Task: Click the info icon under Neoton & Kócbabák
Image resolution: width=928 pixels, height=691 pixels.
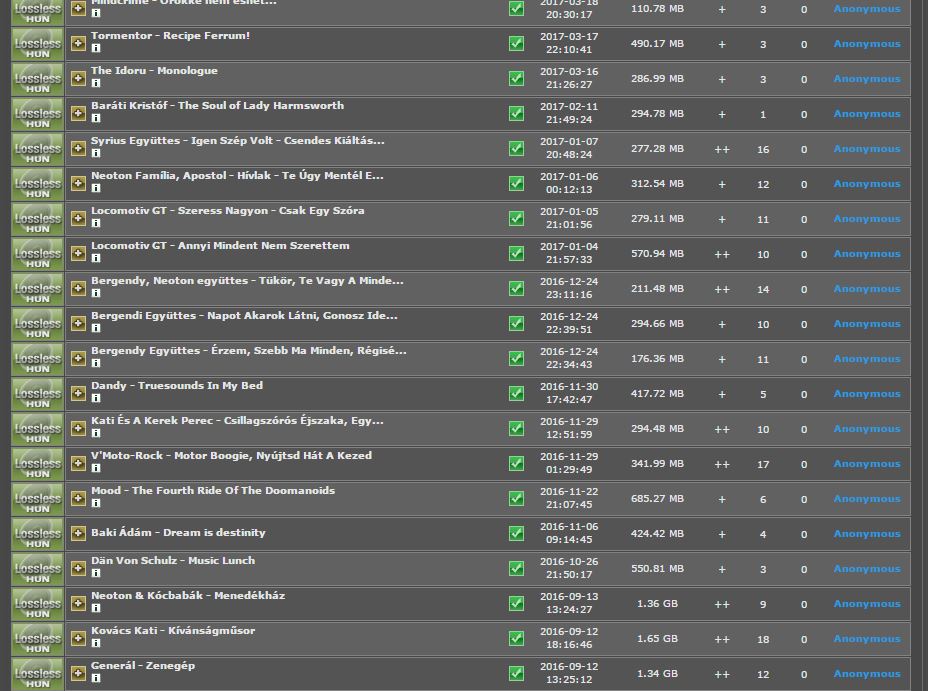Action: click(x=96, y=609)
